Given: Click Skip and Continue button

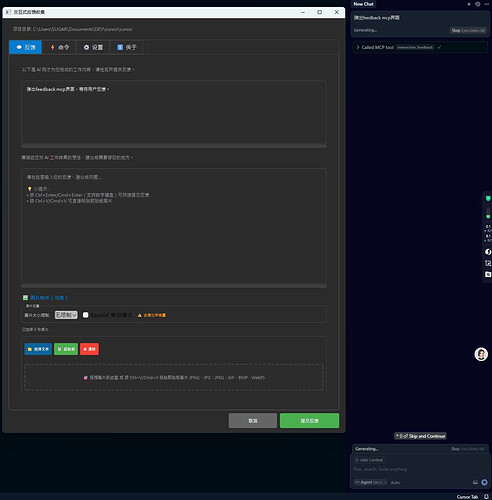Looking at the screenshot, I should [420, 436].
